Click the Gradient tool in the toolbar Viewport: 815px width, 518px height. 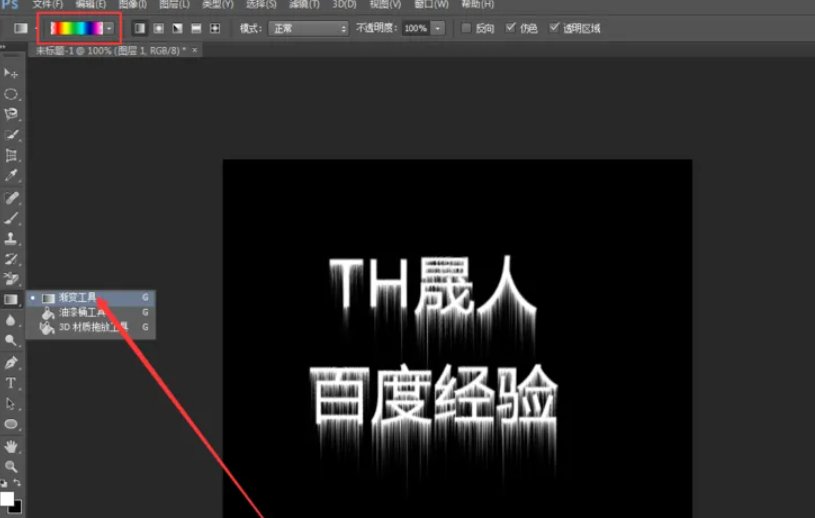[x=10, y=299]
